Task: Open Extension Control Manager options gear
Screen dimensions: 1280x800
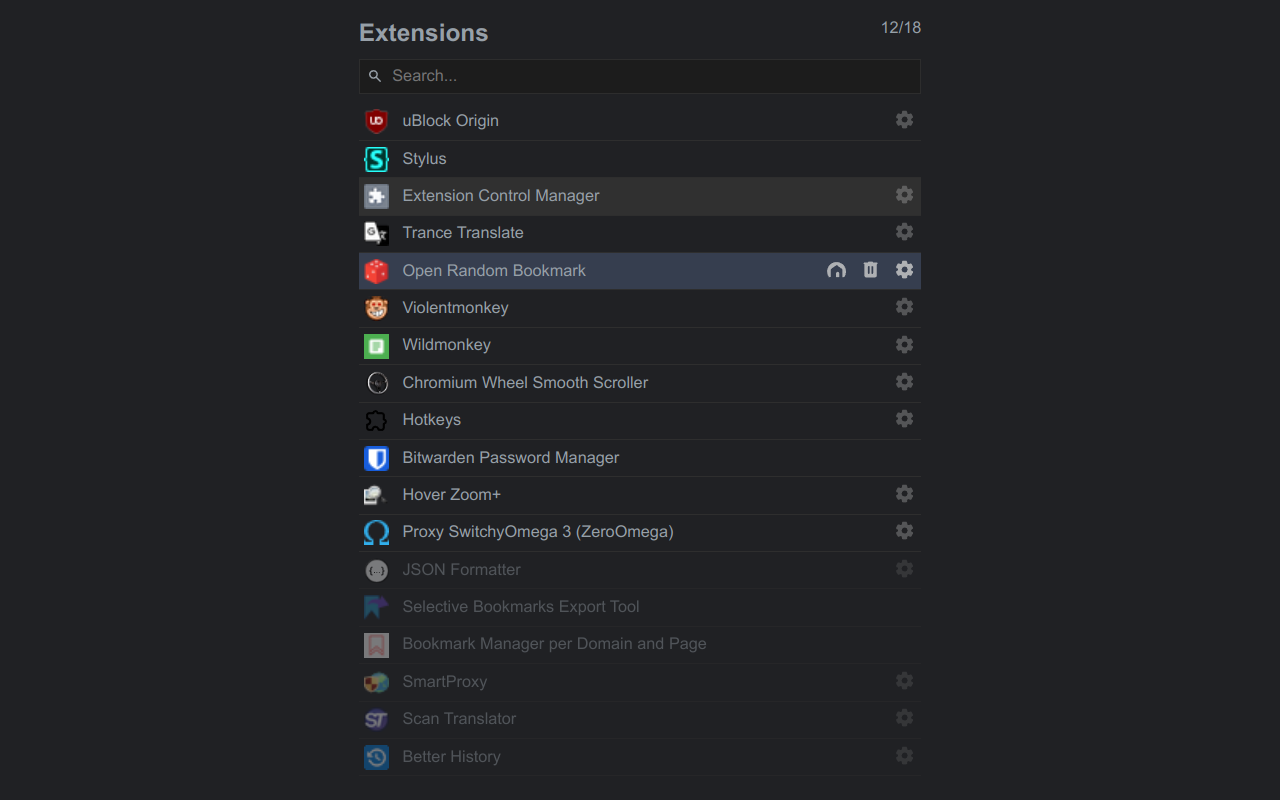Action: tap(904, 195)
